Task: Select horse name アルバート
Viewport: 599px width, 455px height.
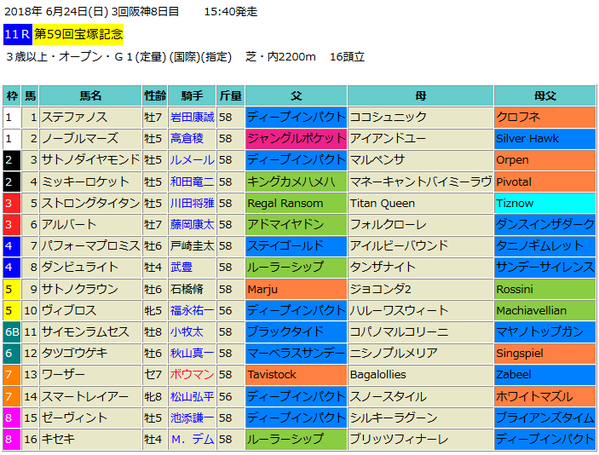Action: [x=69, y=225]
